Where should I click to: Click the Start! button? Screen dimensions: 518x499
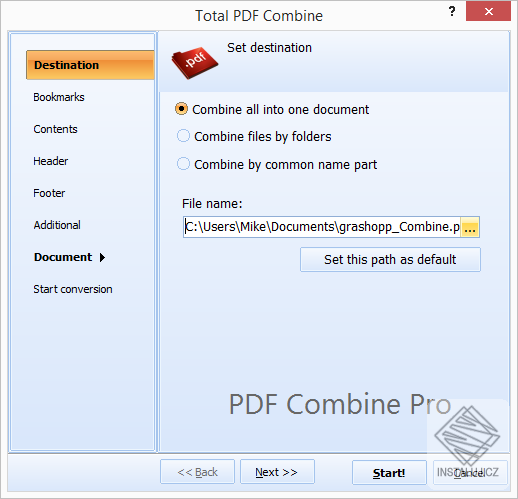[389, 473]
